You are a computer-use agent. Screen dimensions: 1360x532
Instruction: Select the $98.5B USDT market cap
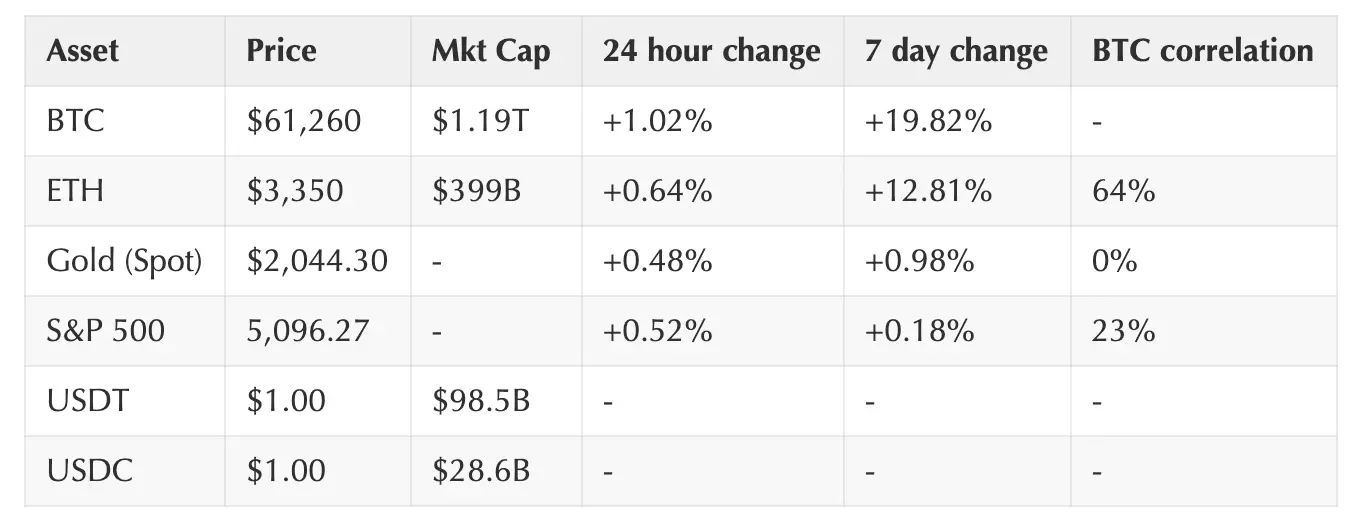[481, 401]
